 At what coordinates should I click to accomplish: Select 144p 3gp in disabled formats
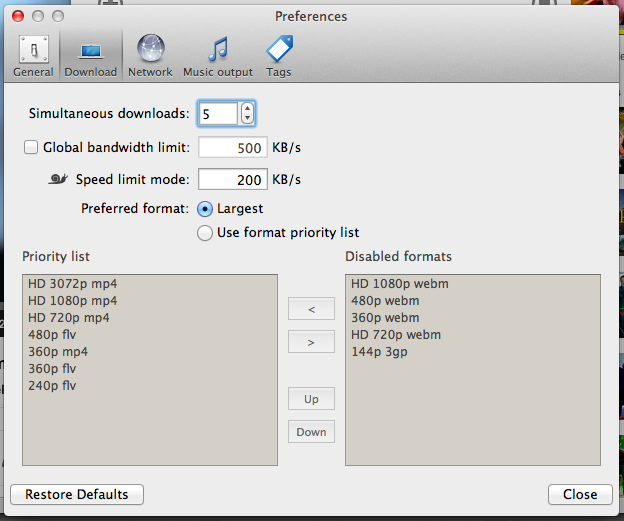[473, 352]
